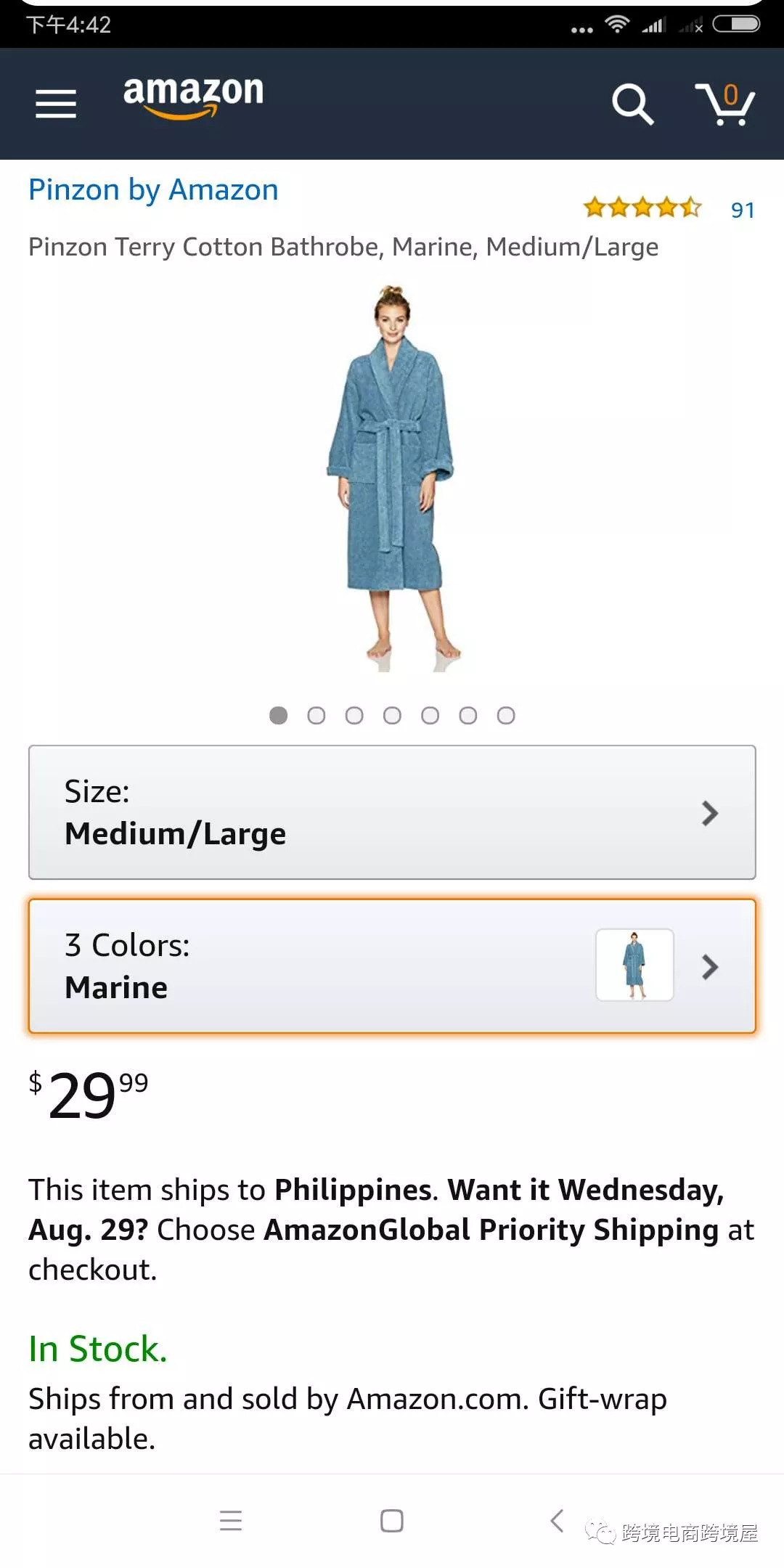
Task: Click the chevron in the Colors box
Action: coord(710,966)
